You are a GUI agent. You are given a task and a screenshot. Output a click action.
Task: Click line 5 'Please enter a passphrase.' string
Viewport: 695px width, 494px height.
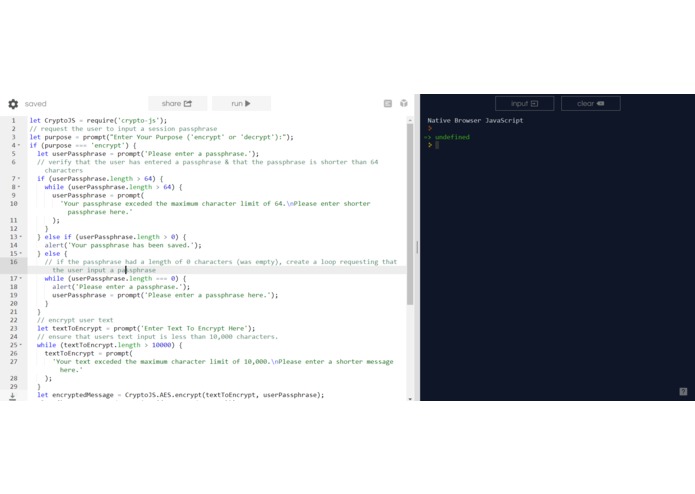point(197,154)
